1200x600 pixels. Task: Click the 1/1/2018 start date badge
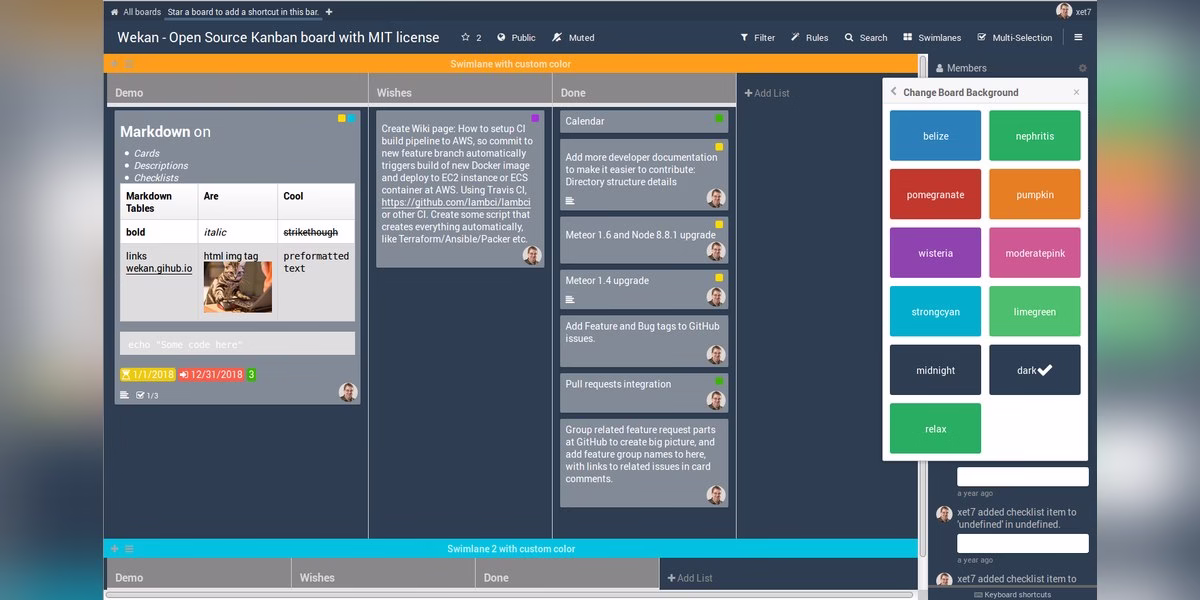click(x=147, y=374)
